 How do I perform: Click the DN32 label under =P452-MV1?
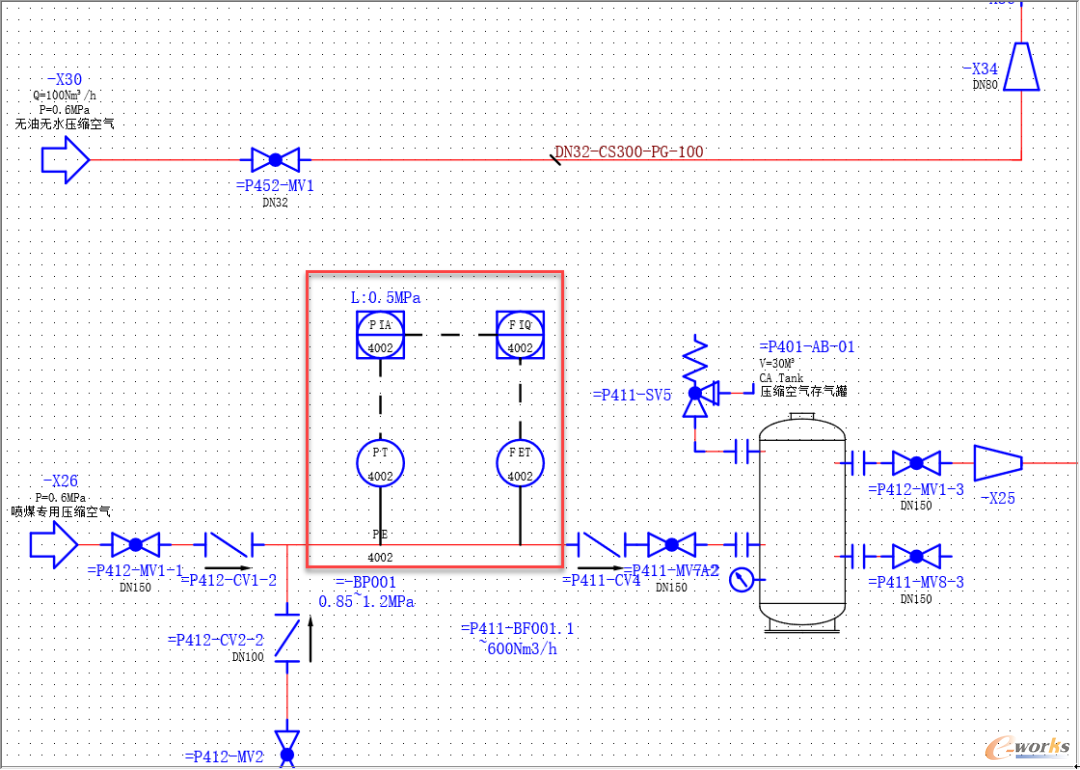275,203
